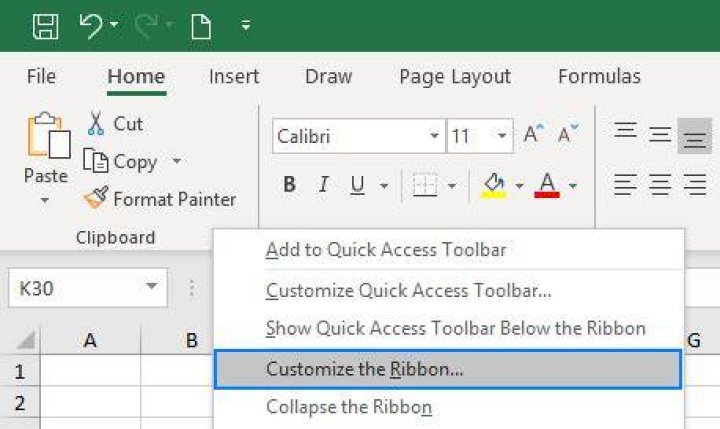Click Align Right icon
720x429 pixels.
[694, 185]
